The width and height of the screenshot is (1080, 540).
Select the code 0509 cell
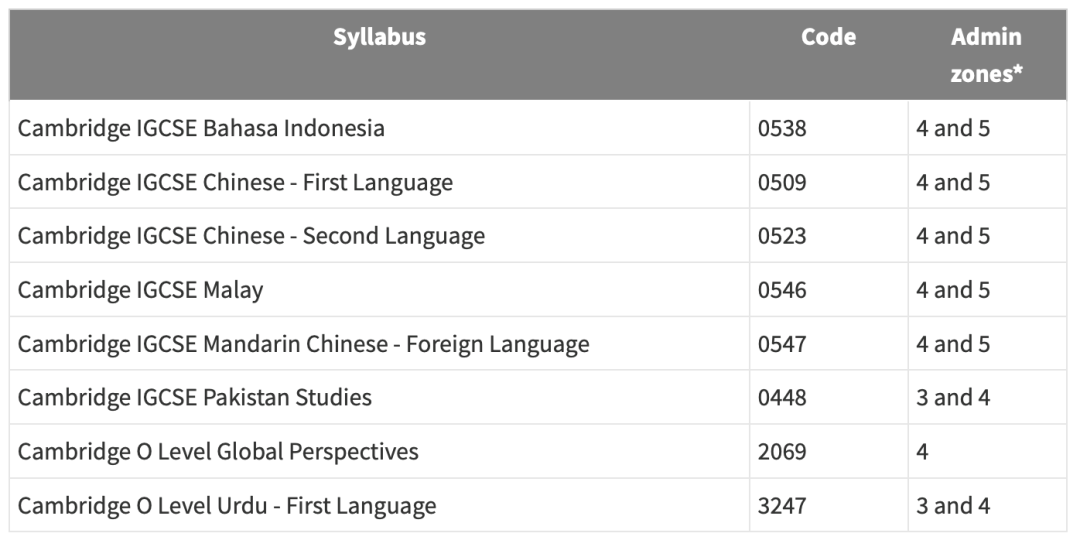pos(782,183)
